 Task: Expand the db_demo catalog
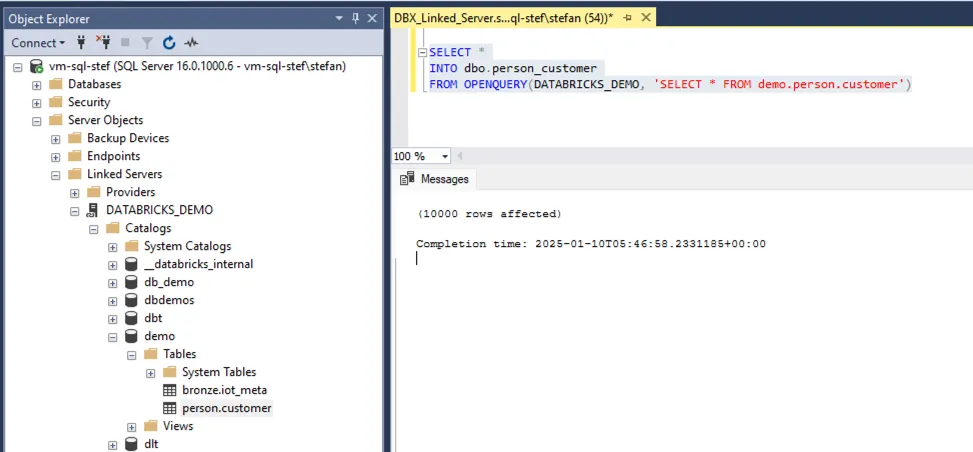click(x=113, y=282)
